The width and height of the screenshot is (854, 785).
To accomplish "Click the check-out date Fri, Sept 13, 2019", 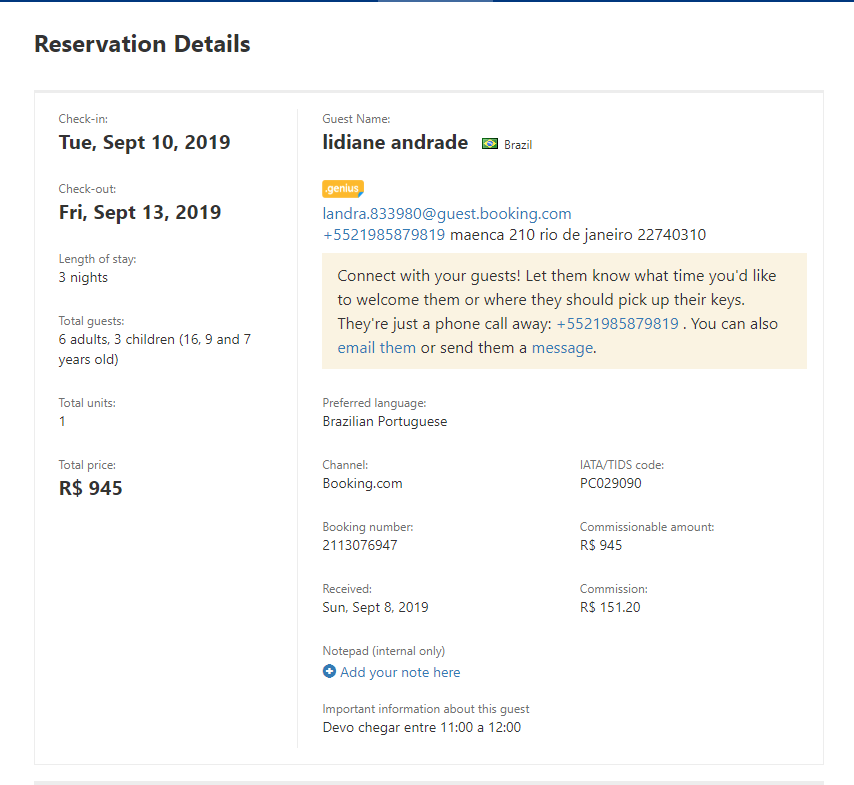I will 140,212.
